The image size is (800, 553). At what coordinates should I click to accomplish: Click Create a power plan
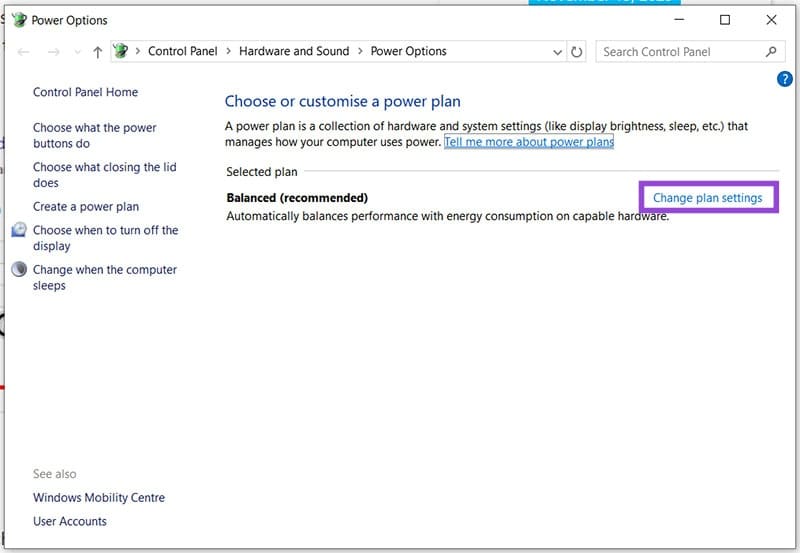[86, 207]
